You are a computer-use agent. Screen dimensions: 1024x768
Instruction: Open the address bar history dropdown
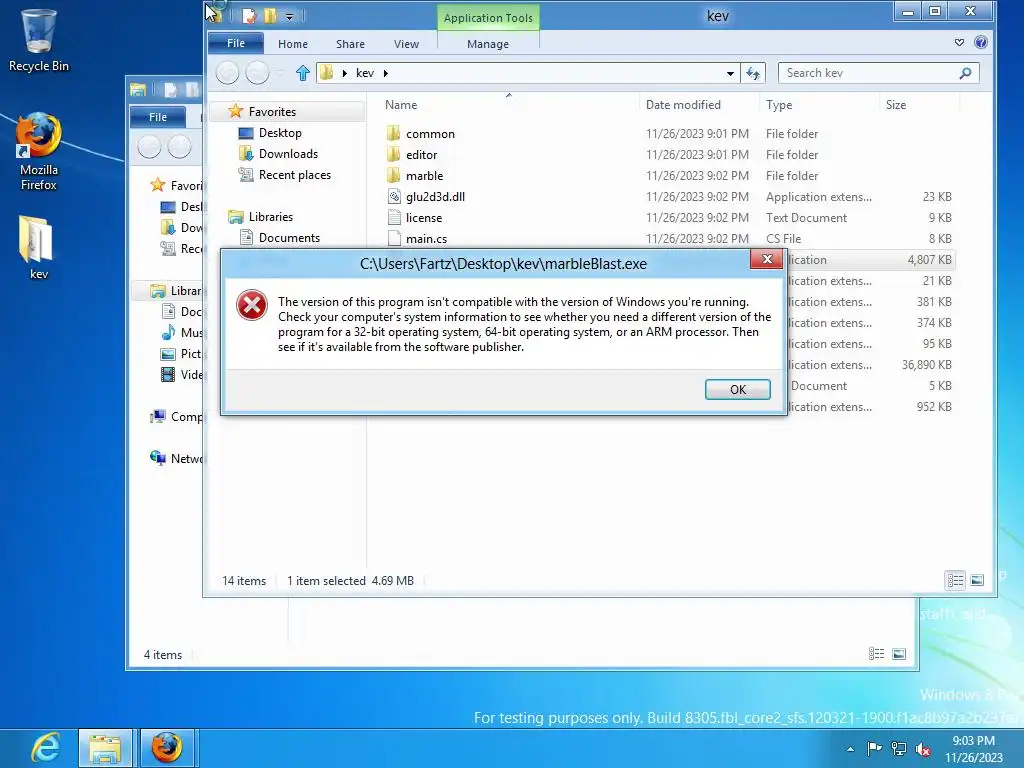(x=730, y=73)
